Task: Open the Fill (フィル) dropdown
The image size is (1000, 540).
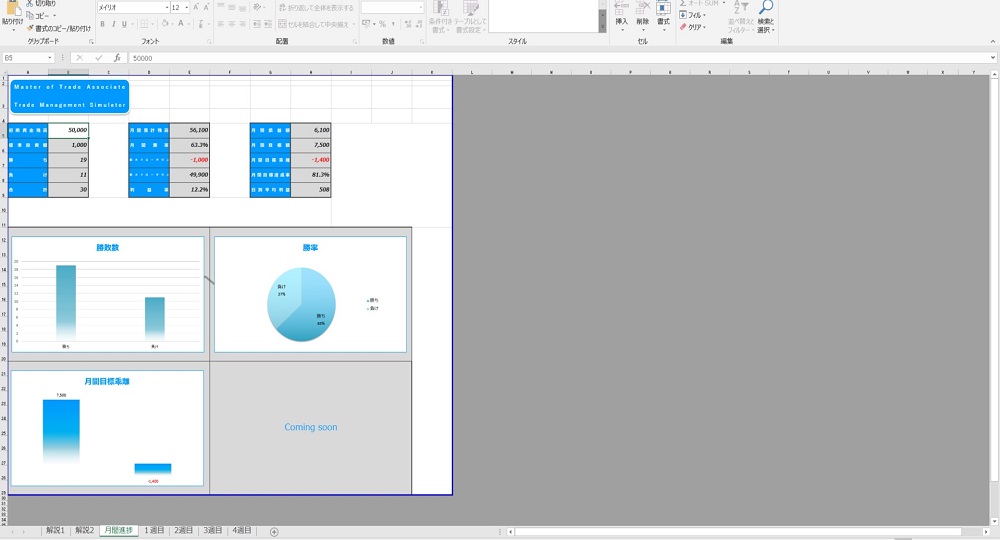Action: pos(692,15)
